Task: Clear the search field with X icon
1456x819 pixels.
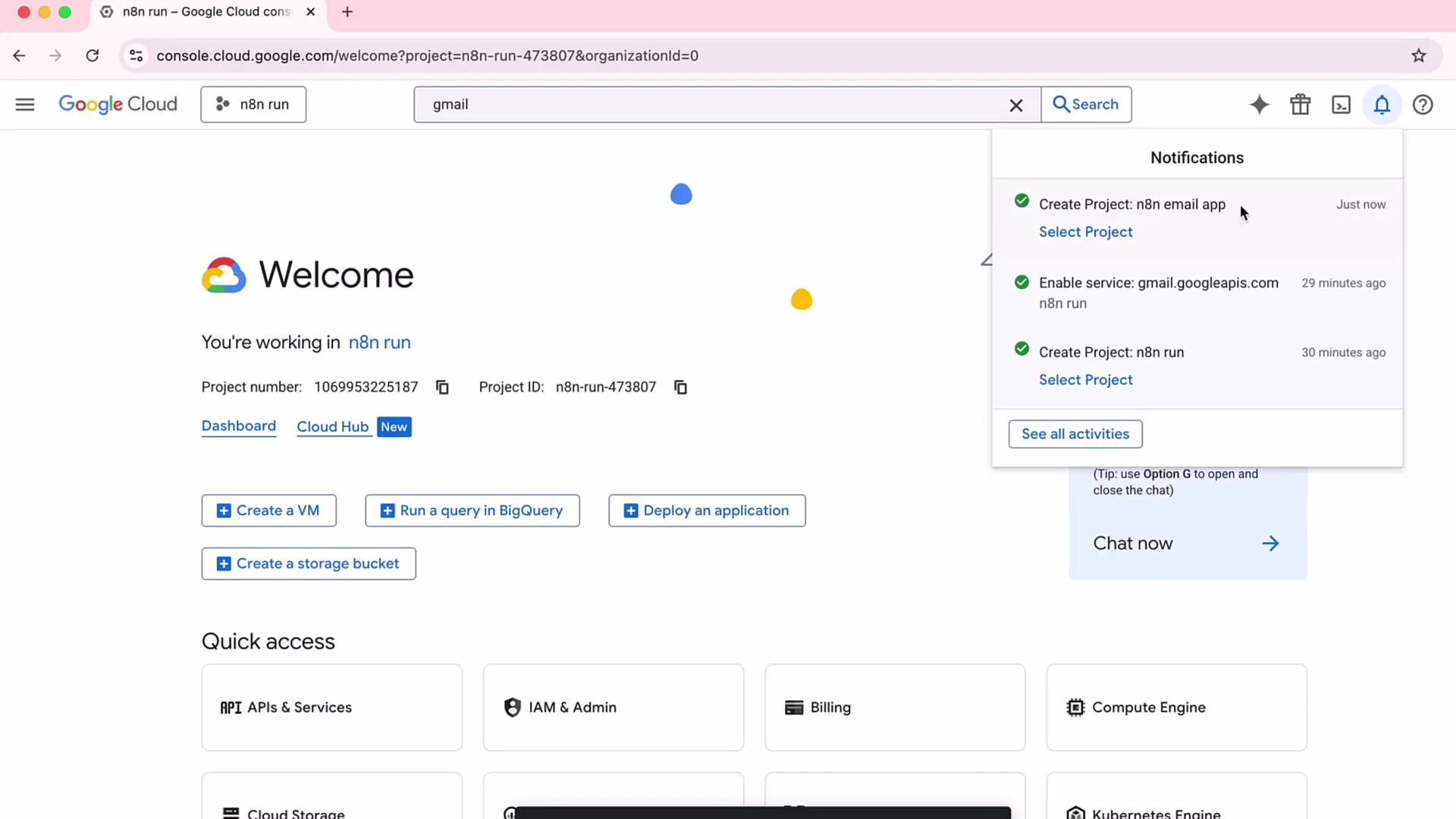Action: [1016, 105]
